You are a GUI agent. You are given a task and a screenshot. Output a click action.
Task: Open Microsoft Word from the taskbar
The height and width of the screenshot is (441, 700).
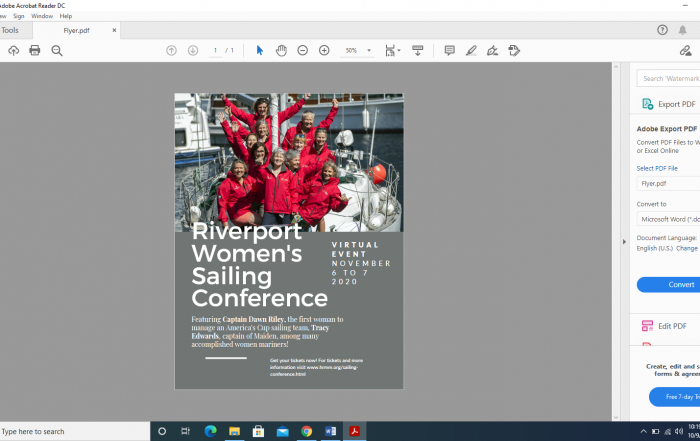coord(330,431)
